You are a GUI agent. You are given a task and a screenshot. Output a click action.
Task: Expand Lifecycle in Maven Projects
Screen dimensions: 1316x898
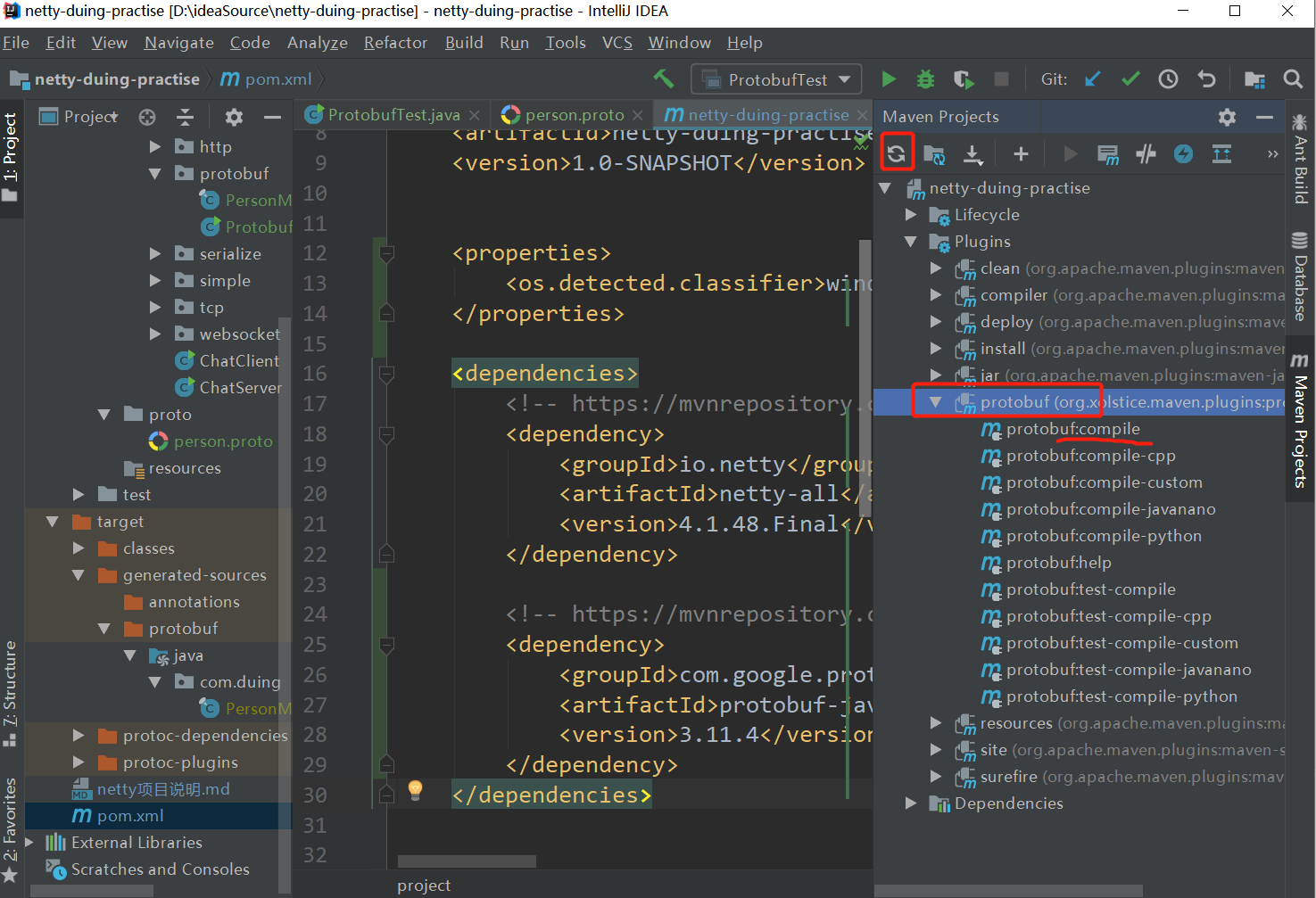tap(911, 215)
